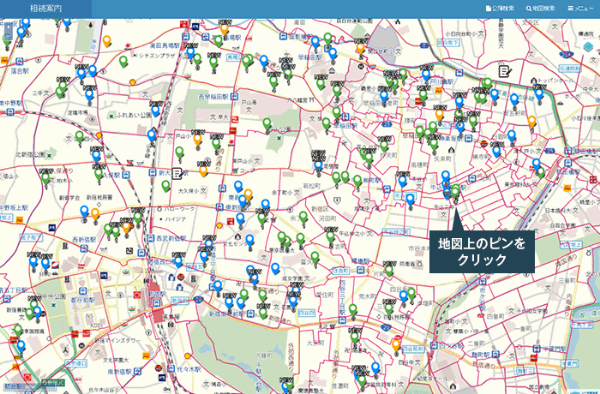600x394 pixels.
Task: Select the green pin in 戸山公園
Action: tap(267, 125)
